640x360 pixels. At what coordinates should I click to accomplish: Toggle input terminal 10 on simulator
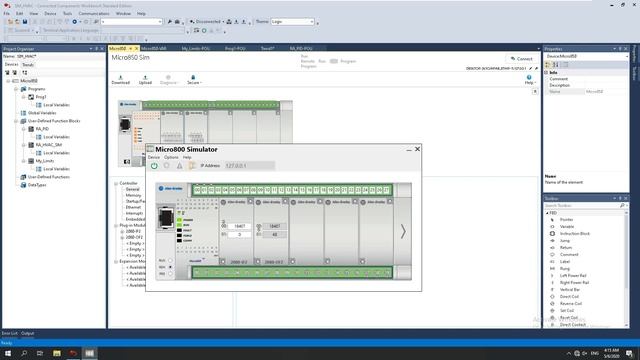267,190
